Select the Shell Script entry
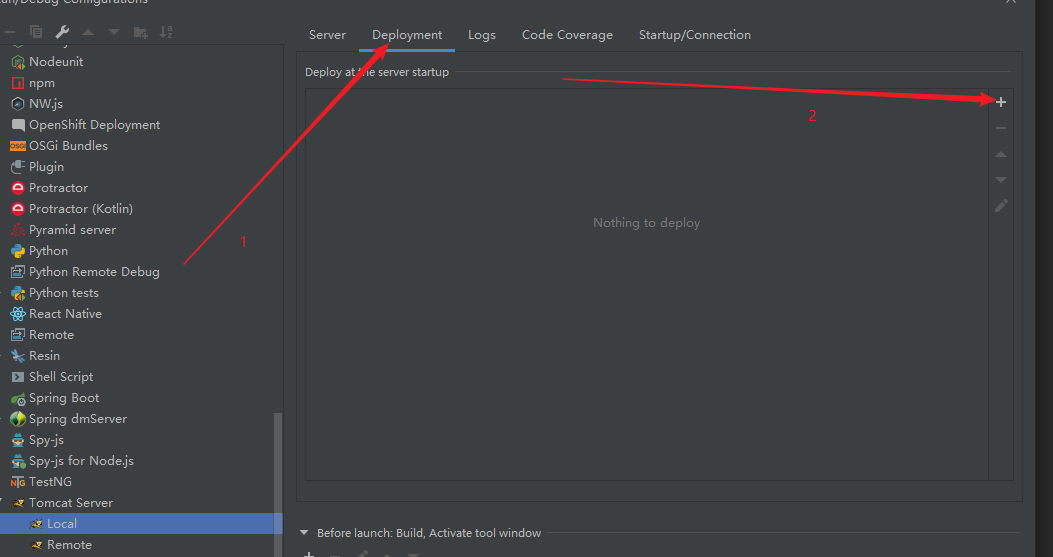Image resolution: width=1053 pixels, height=557 pixels. (61, 377)
